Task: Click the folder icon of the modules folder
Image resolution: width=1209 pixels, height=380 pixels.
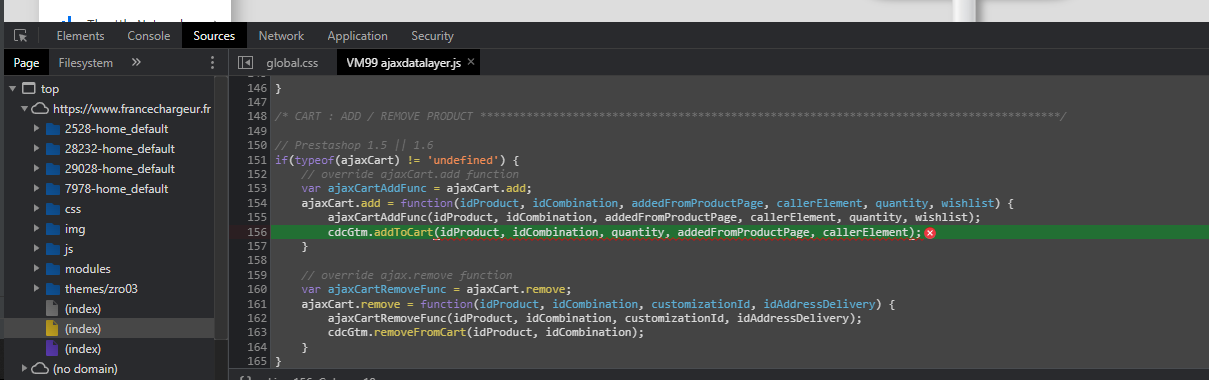Action: pyautogui.click(x=53, y=269)
